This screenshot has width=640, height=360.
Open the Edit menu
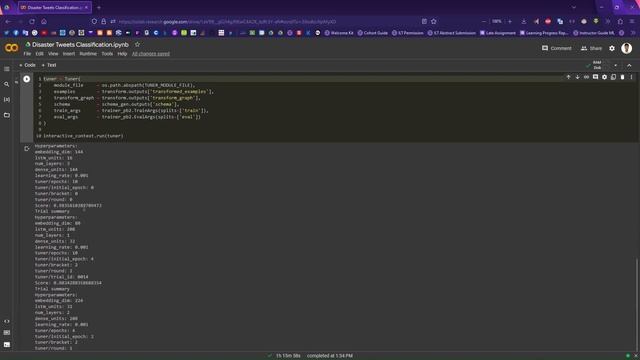[x=39, y=54]
